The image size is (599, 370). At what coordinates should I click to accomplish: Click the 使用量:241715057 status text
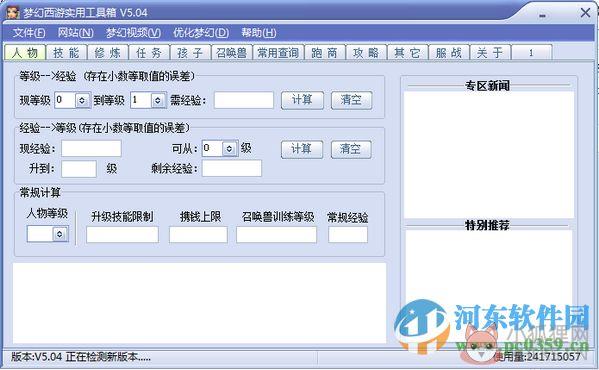[537, 357]
